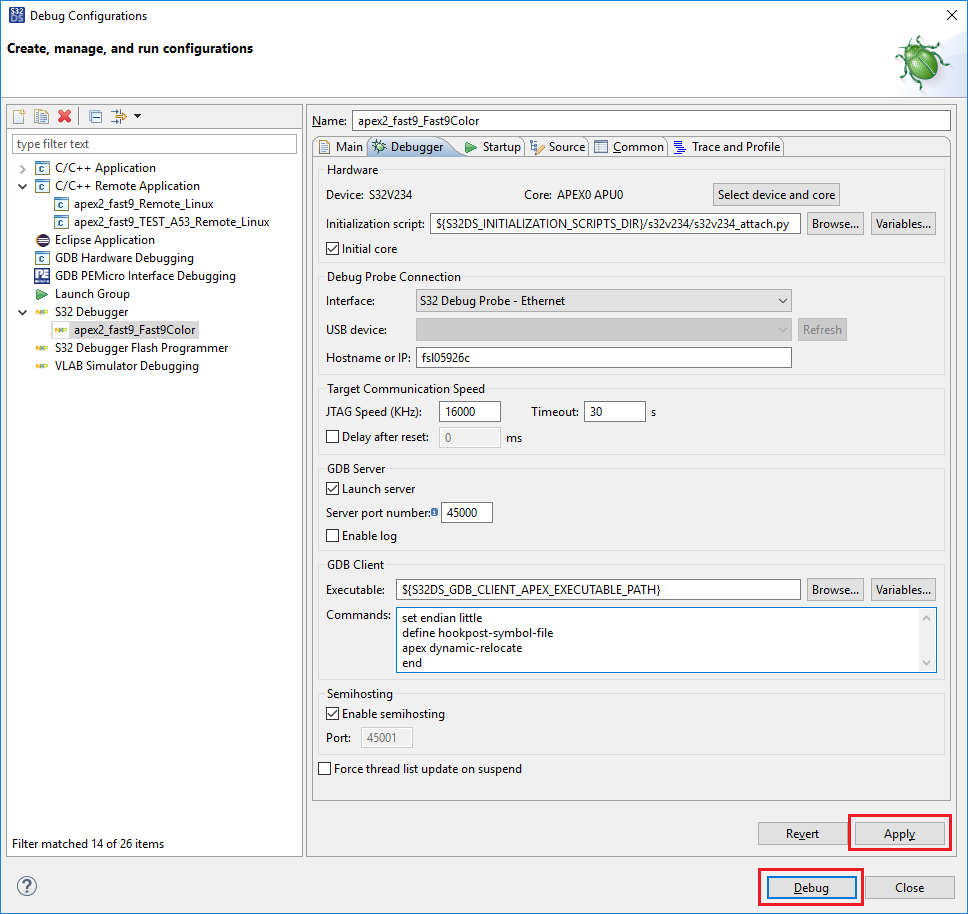Switch to the Main tab
Image resolution: width=968 pixels, height=914 pixels.
tap(341, 147)
